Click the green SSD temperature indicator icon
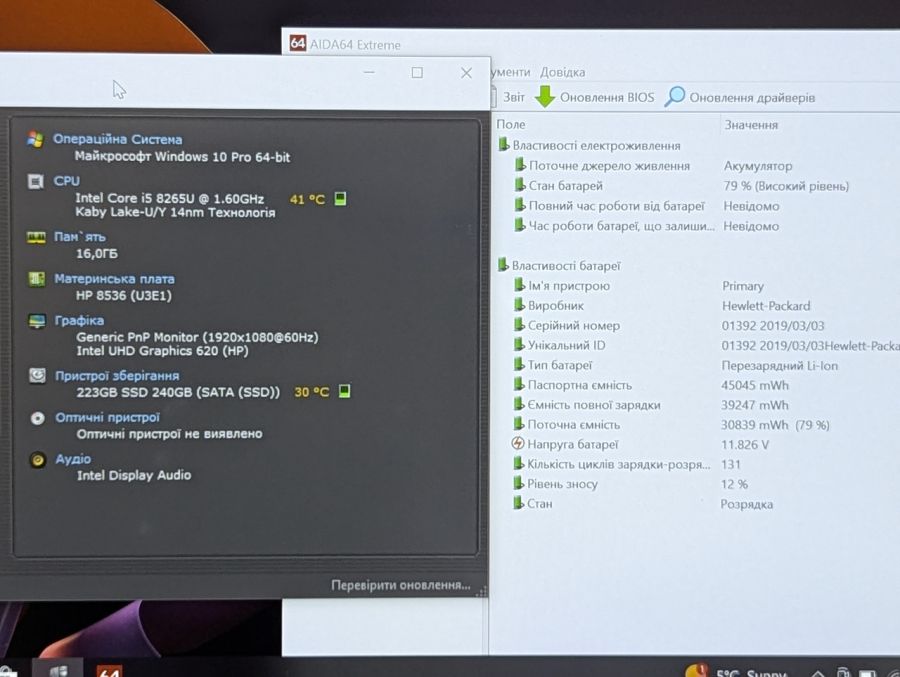The height and width of the screenshot is (677, 900). point(344,391)
